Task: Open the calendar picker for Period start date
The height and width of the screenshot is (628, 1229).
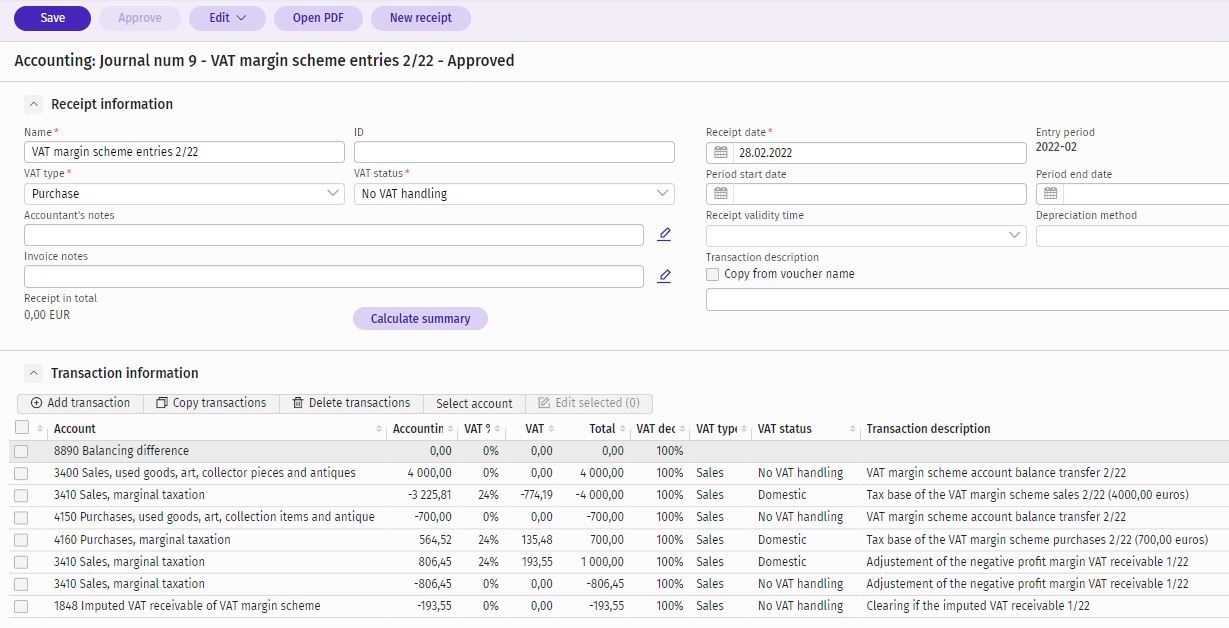Action: pos(720,194)
